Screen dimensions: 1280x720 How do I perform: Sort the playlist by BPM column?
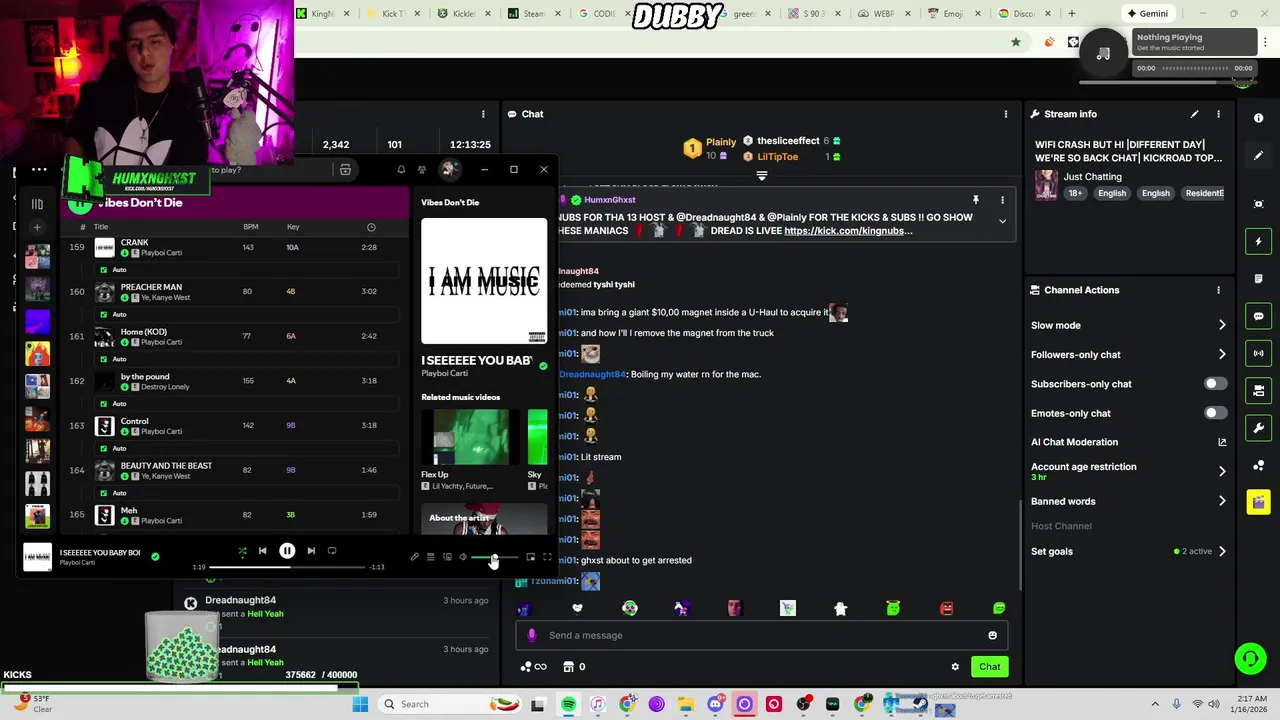point(250,227)
